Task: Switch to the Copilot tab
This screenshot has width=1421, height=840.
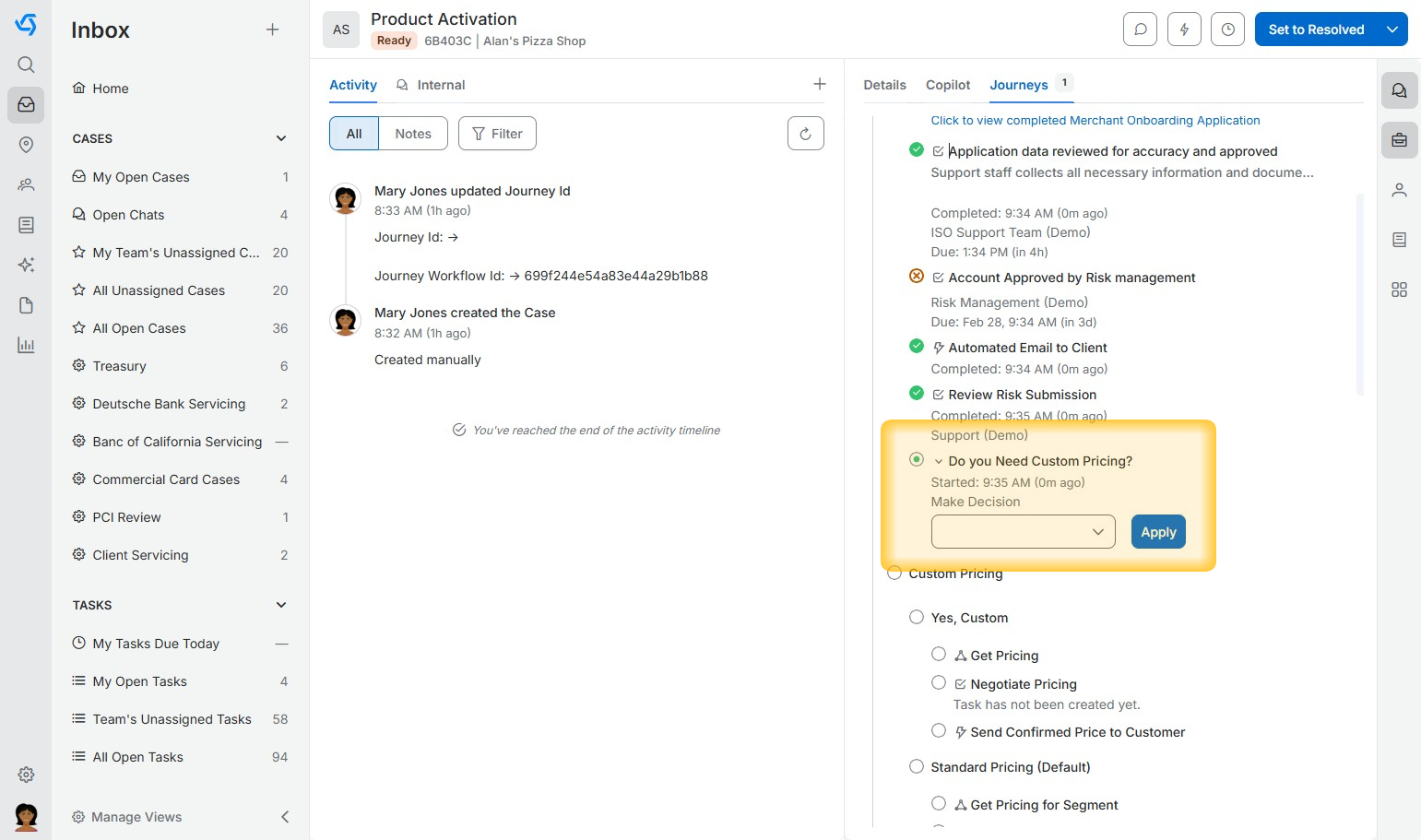Action: point(947,85)
